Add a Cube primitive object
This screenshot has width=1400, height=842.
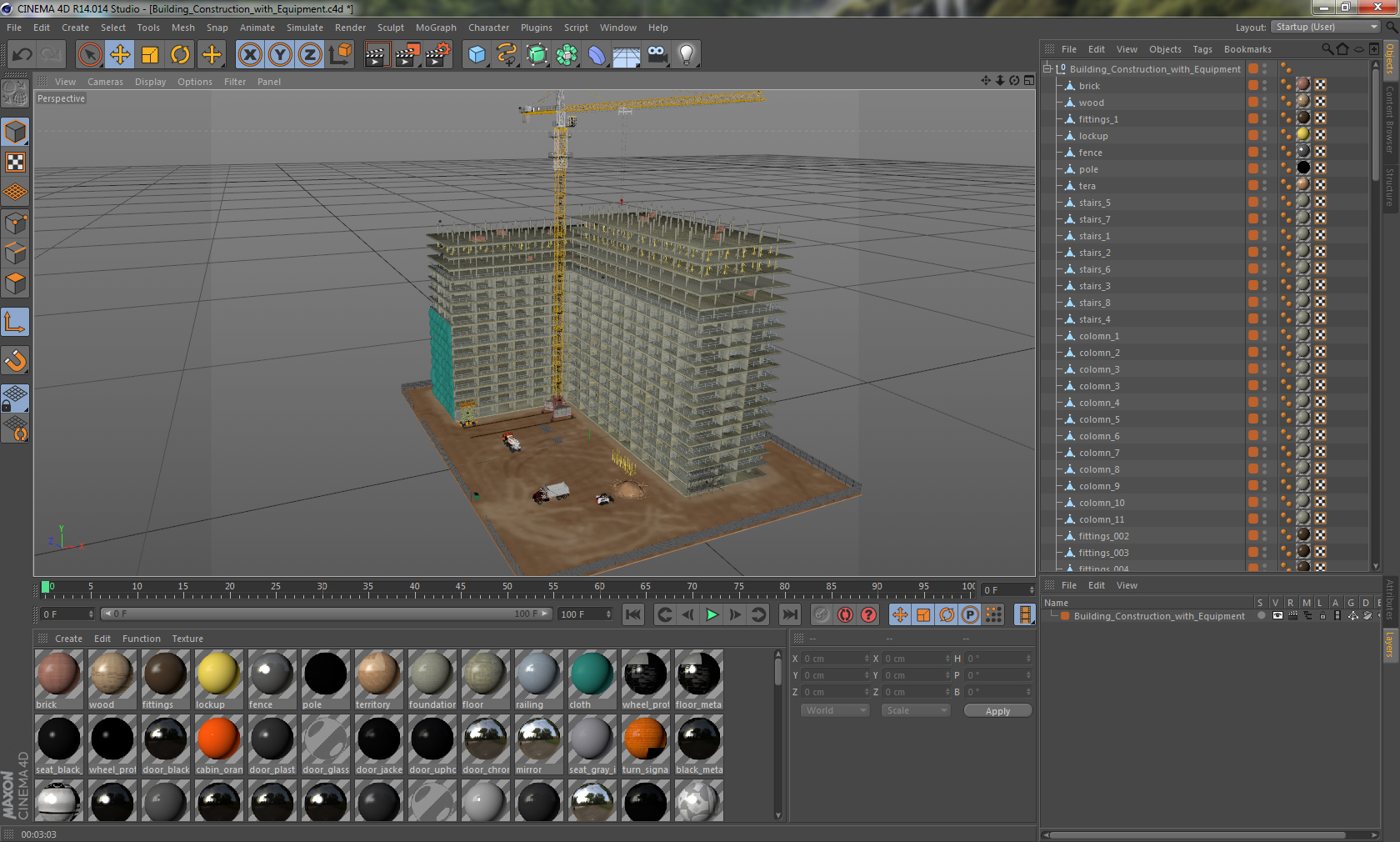(477, 55)
